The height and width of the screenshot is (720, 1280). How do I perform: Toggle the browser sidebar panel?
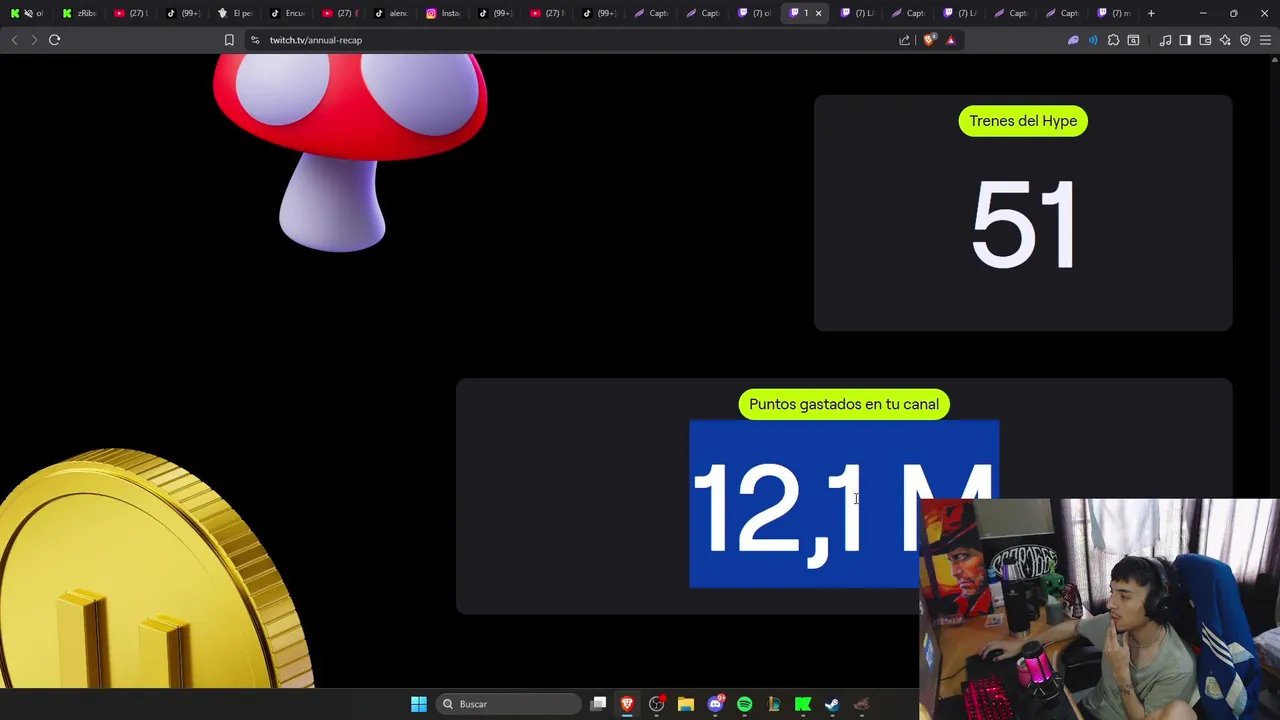click(1185, 40)
